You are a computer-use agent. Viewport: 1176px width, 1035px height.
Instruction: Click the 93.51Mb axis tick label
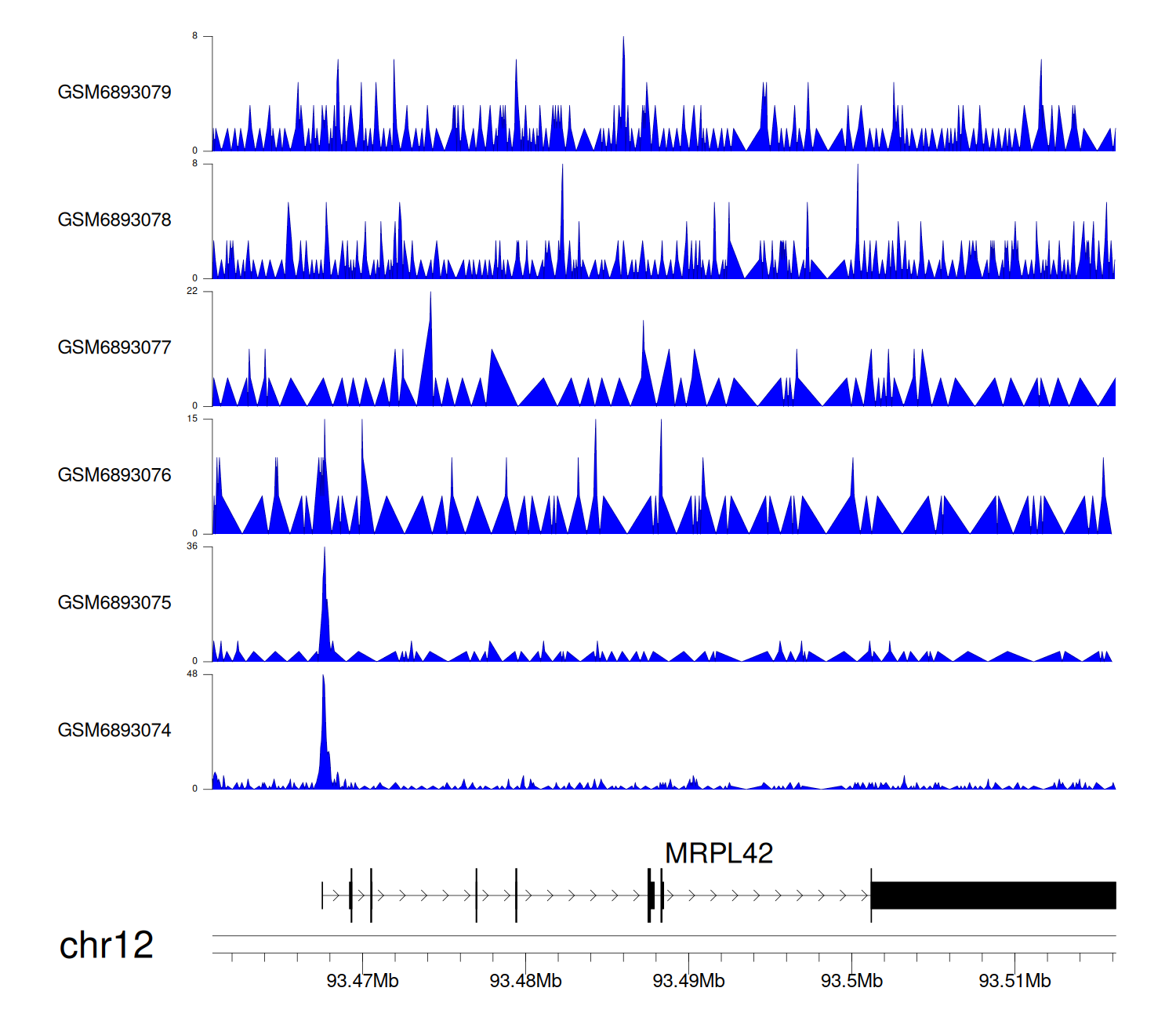1014,981
